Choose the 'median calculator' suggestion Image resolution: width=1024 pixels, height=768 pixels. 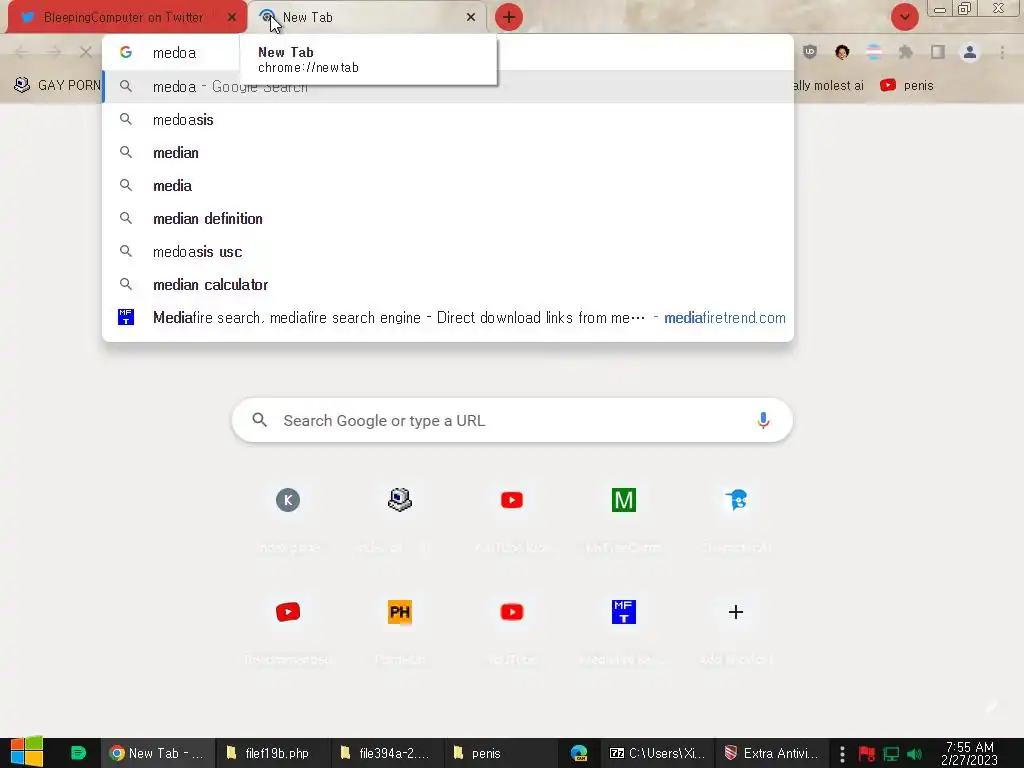[x=448, y=284]
